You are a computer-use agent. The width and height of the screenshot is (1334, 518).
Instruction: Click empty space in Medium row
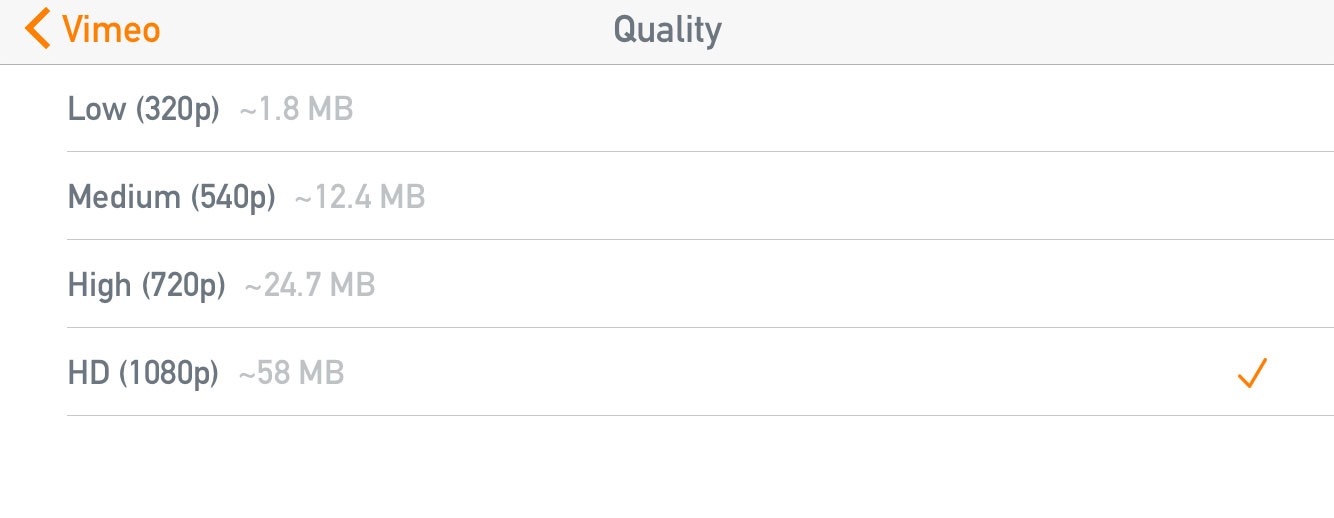[x=850, y=196]
